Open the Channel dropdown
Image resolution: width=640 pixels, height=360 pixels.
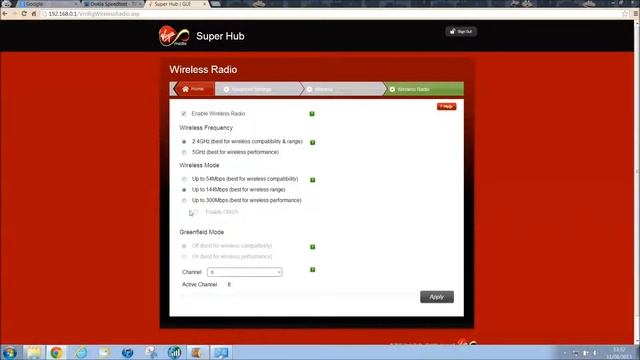(x=244, y=272)
